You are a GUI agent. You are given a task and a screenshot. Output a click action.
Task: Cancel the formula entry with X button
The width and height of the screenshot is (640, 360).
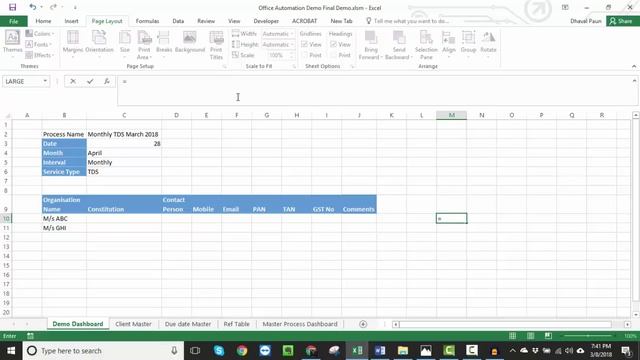click(73, 81)
